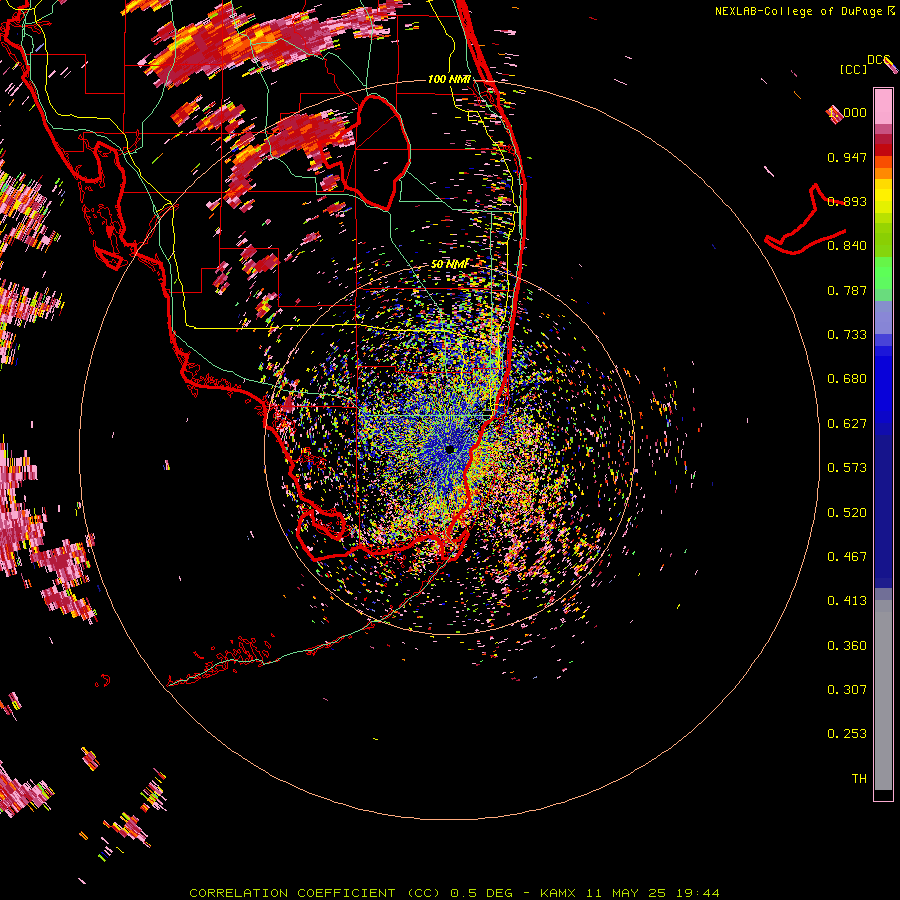Click the 0.840 scale value
The image size is (900, 900).
[847, 246]
